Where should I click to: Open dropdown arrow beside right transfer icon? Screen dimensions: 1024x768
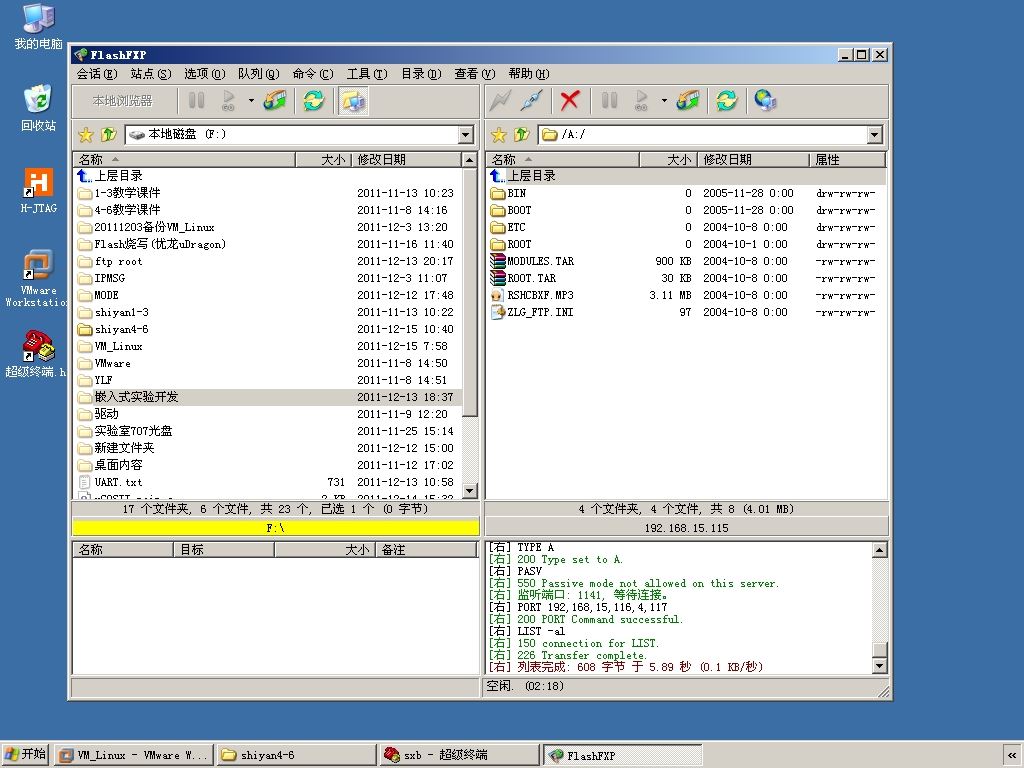[x=664, y=101]
